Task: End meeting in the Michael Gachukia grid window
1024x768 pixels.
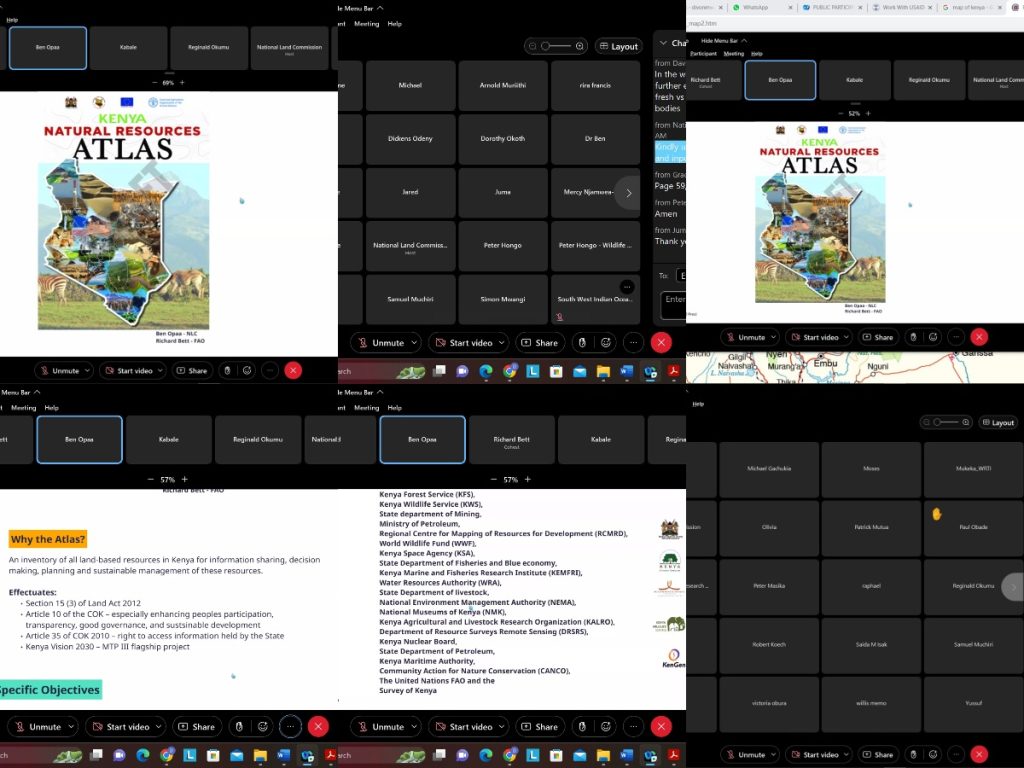Action: point(979,754)
